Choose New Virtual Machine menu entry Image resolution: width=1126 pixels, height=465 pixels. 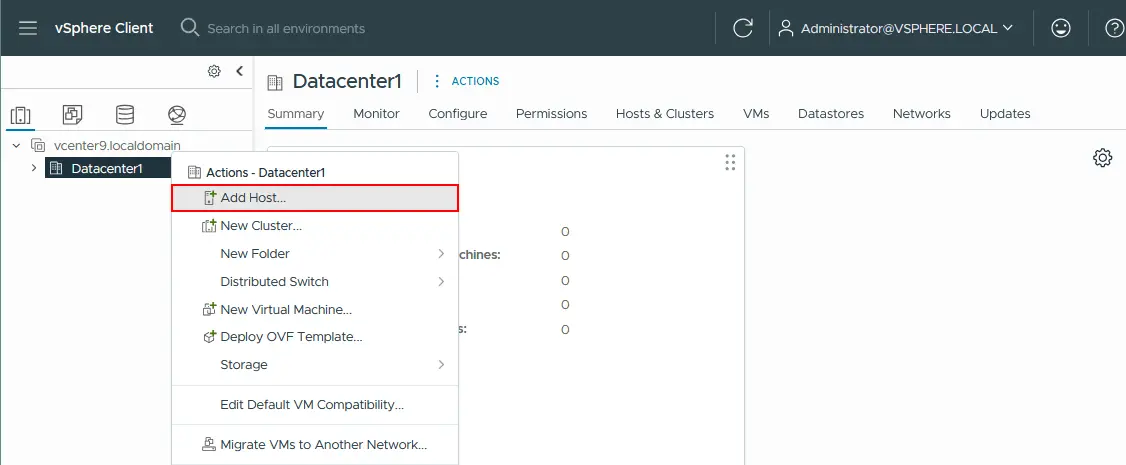tap(315, 310)
